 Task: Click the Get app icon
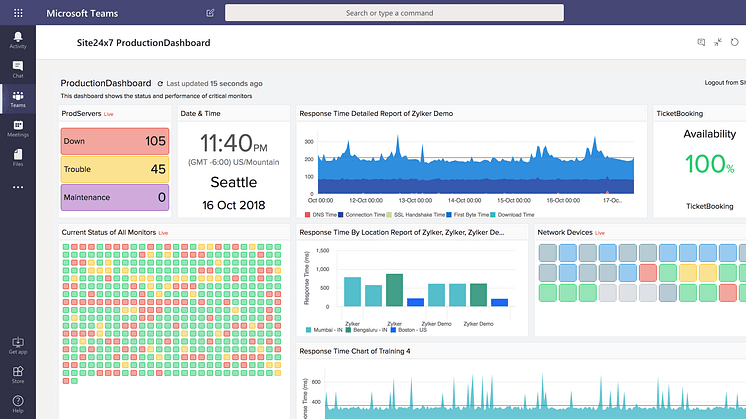click(18, 346)
